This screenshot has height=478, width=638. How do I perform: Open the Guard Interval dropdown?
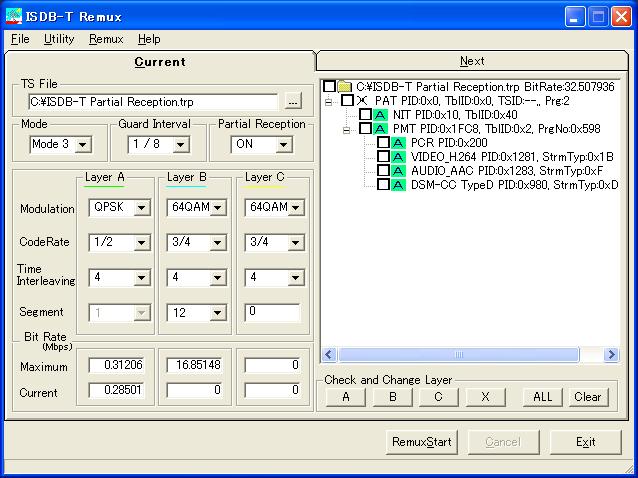point(180,144)
